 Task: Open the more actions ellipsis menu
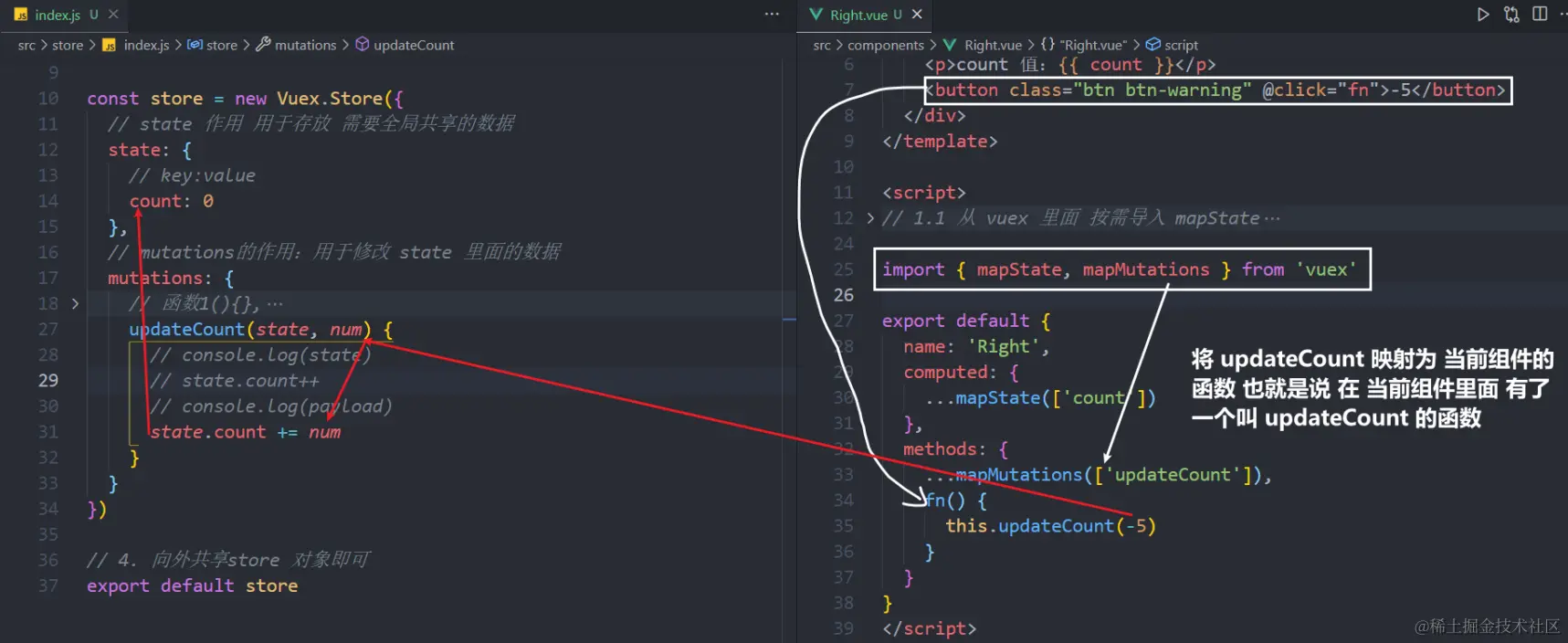click(x=772, y=15)
